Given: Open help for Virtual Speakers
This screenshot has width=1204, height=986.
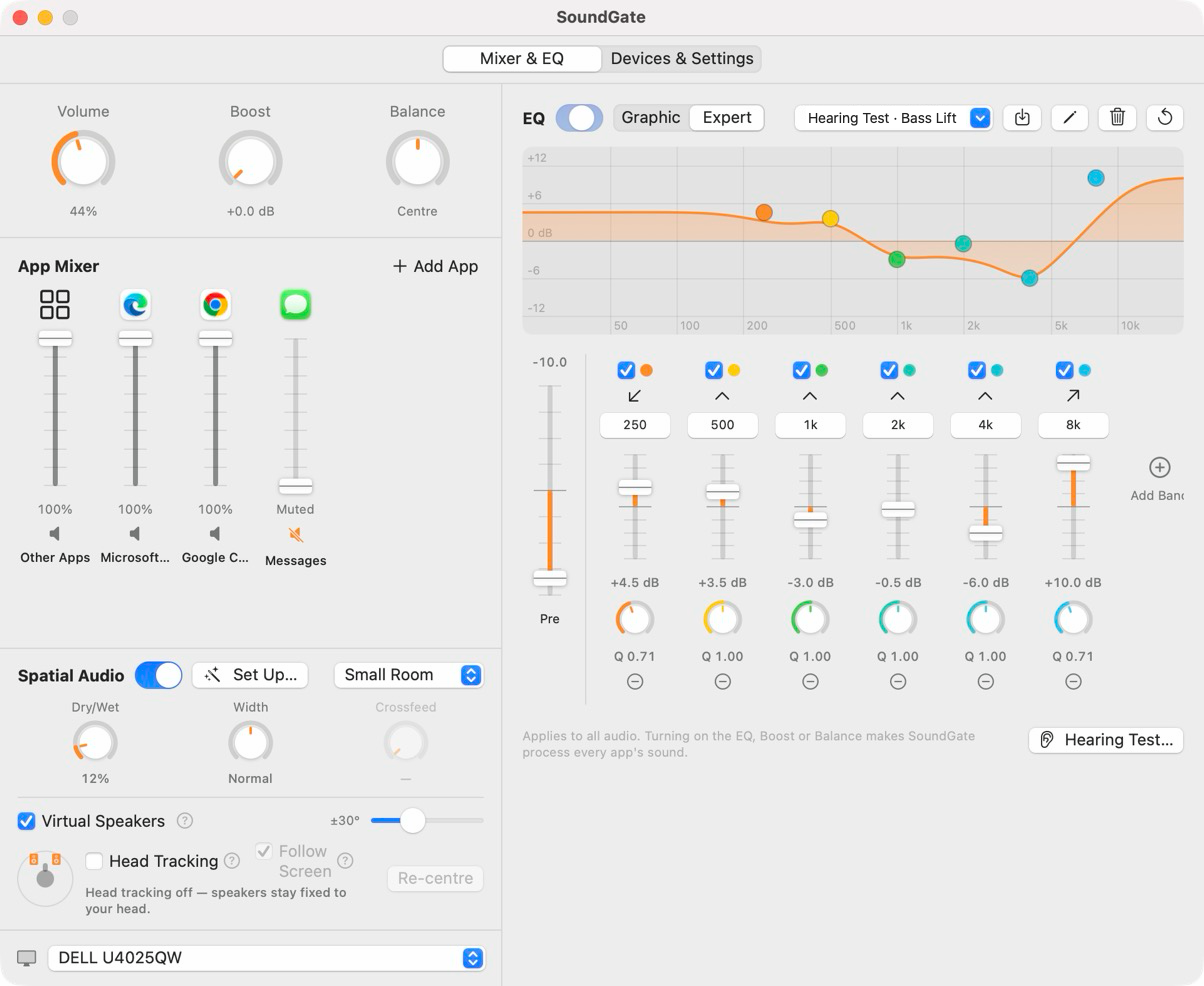Looking at the screenshot, I should (x=185, y=820).
